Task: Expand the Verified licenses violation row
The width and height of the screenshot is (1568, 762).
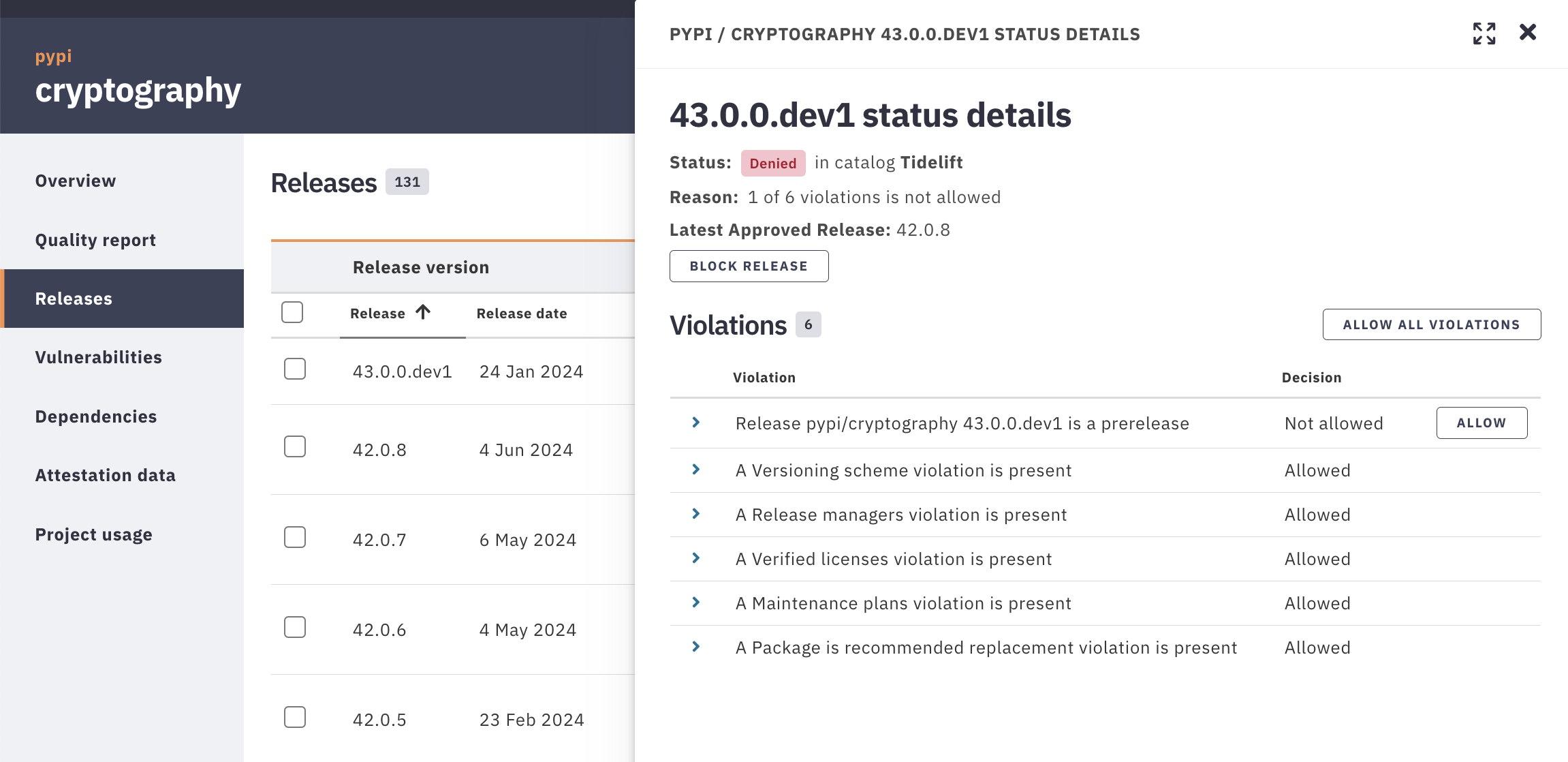Action: pos(696,558)
